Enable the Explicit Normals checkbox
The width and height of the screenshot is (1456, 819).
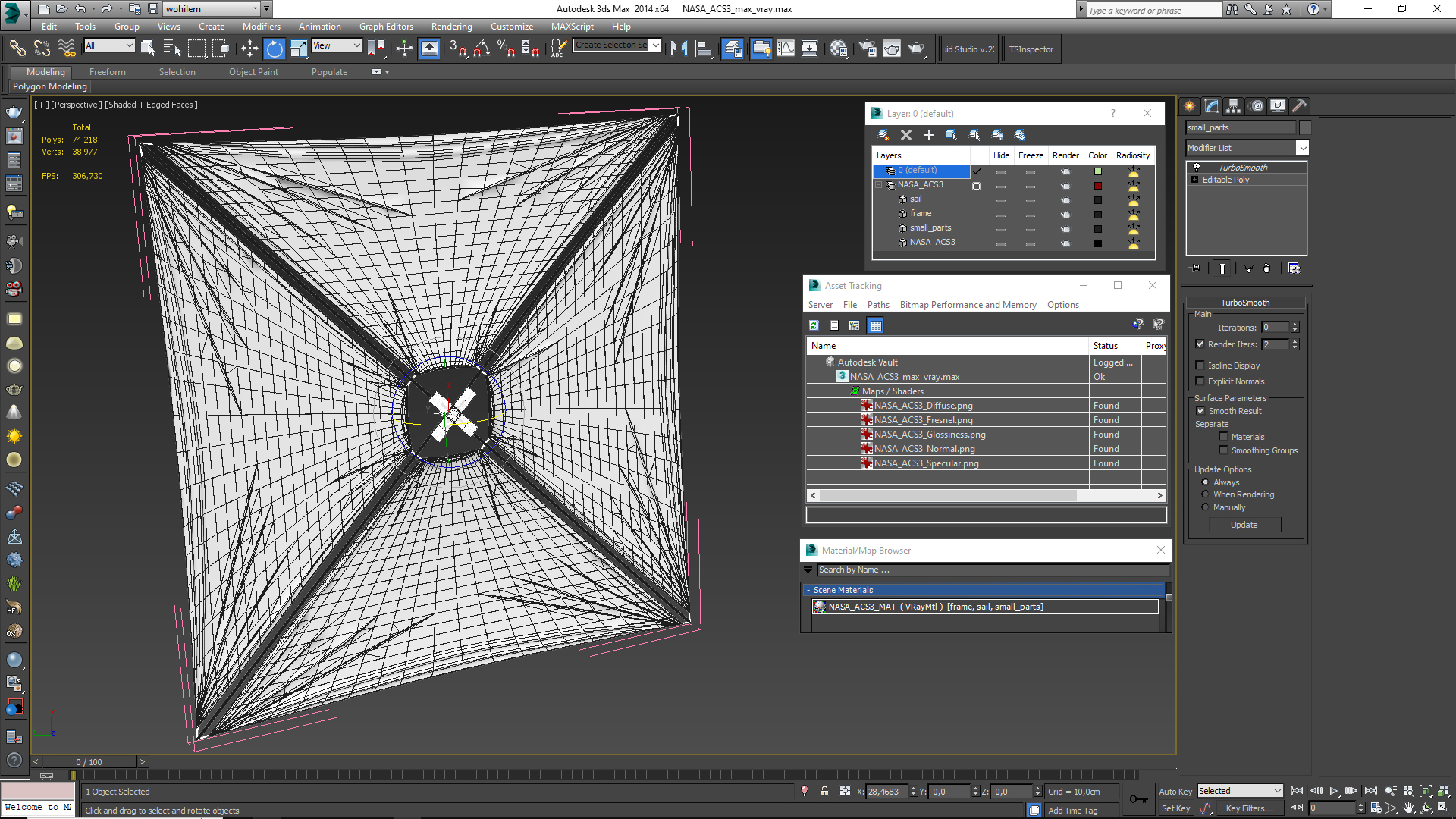click(x=1200, y=381)
